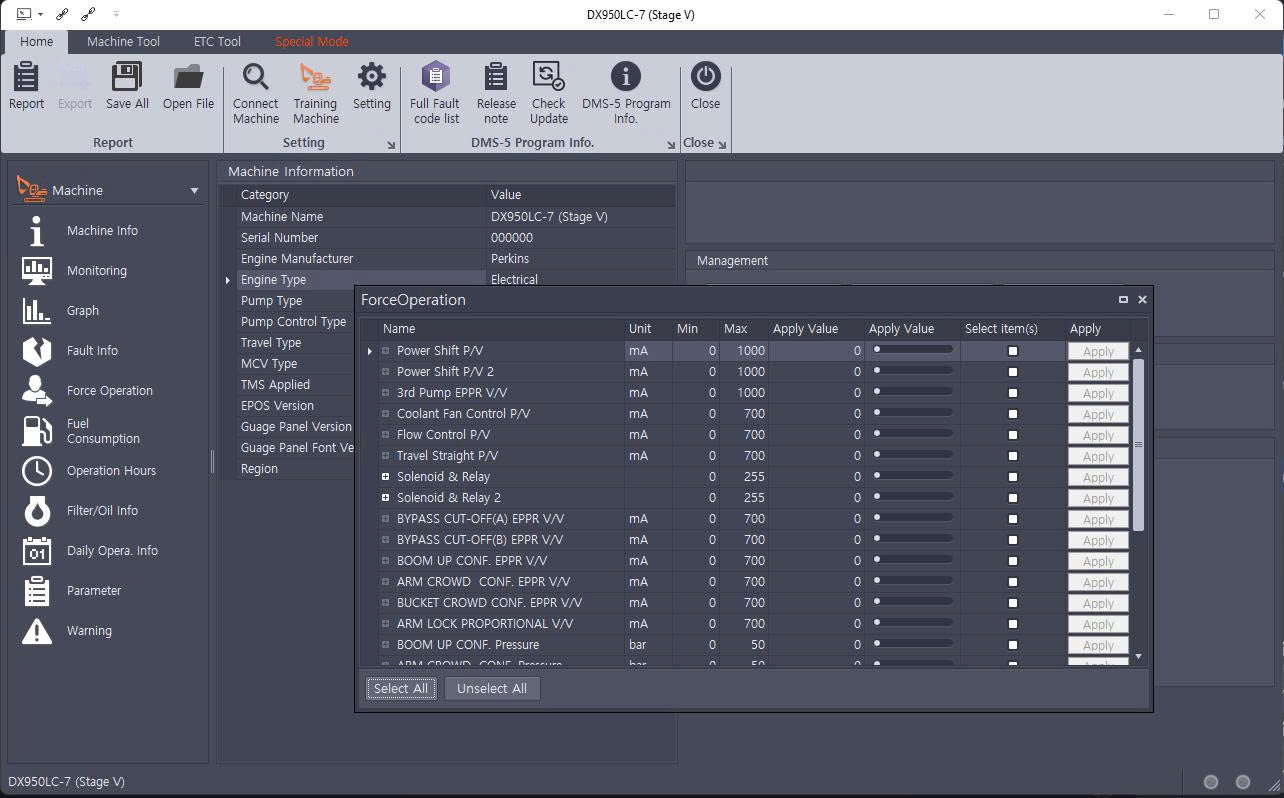The image size is (1284, 798).
Task: Check the Select item row for Coolant Fan Control P/V
Action: (x=1013, y=413)
